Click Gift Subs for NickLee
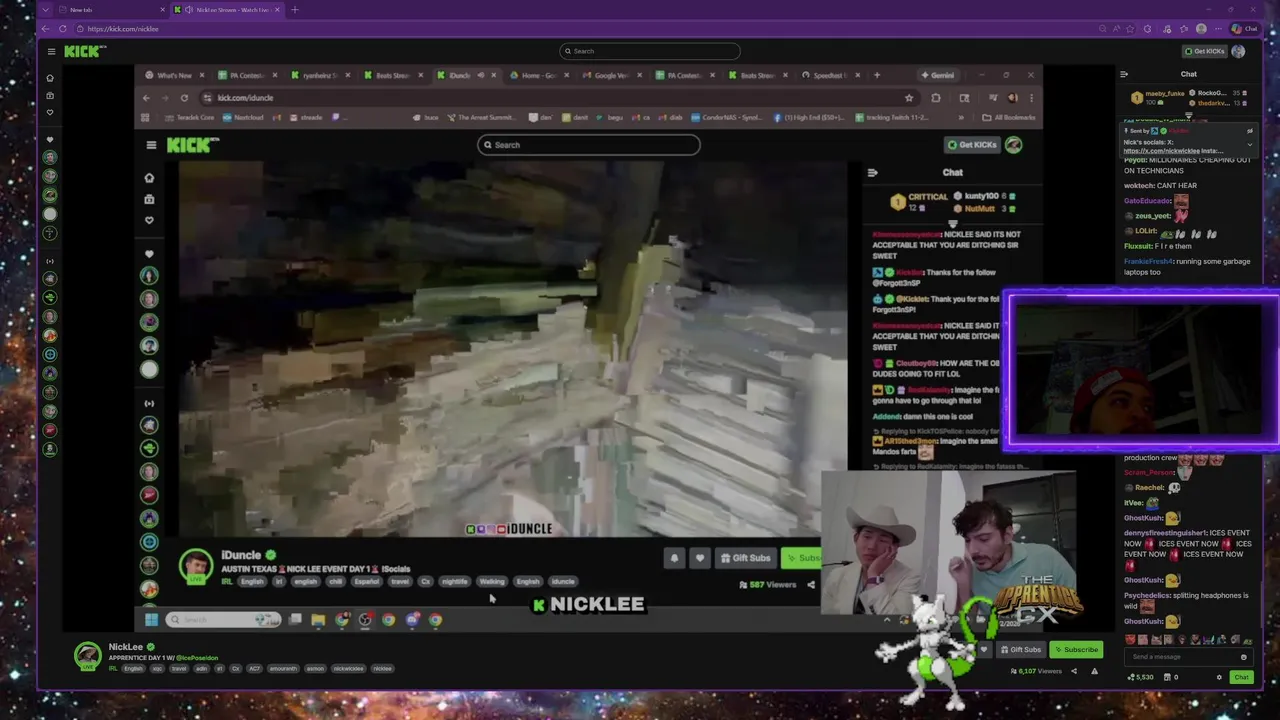The width and height of the screenshot is (1280, 720). [1020, 650]
